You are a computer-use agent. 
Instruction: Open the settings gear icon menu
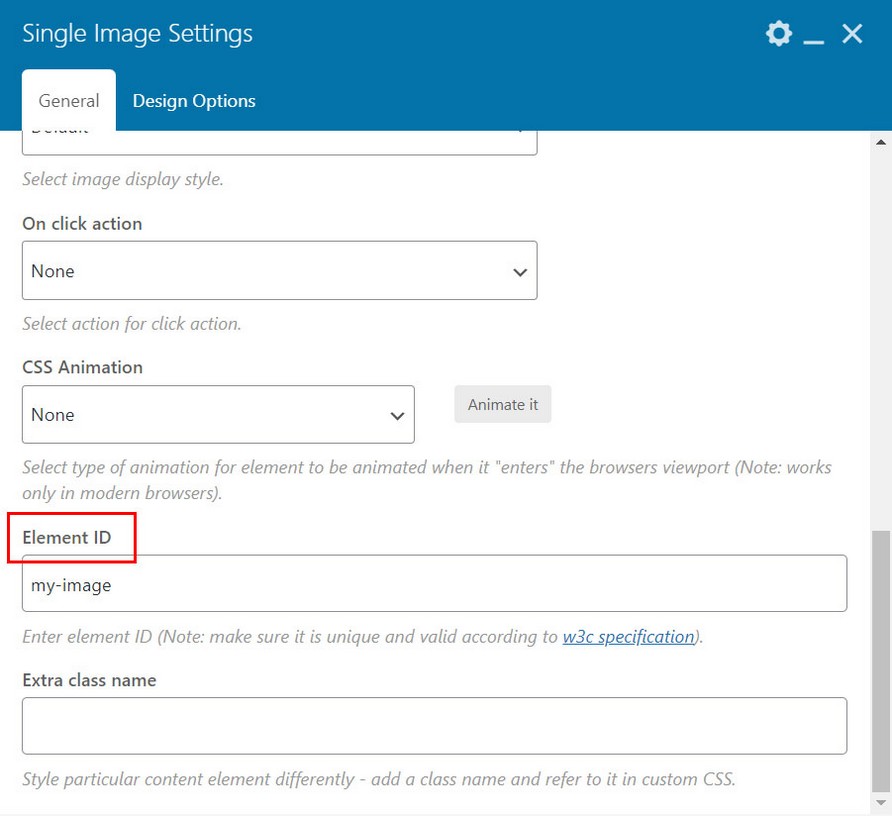tap(778, 34)
